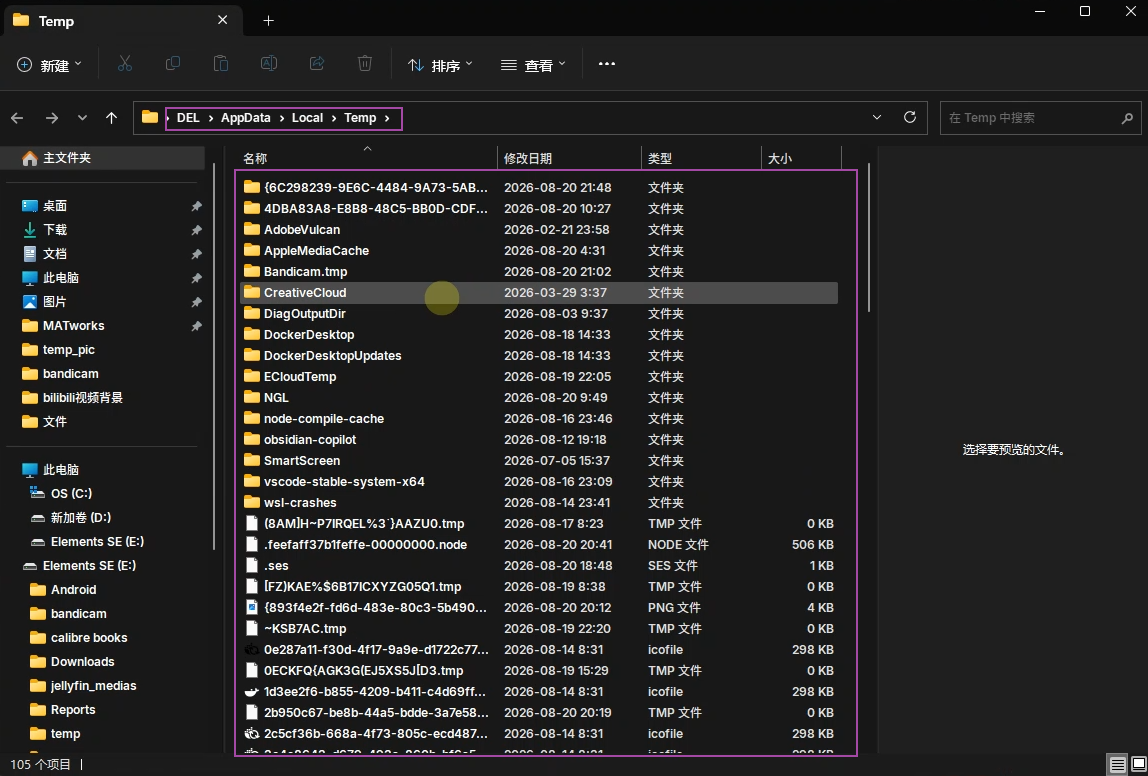Click the Paste clipboard icon
Screen dimensions: 1148x776
220,64
